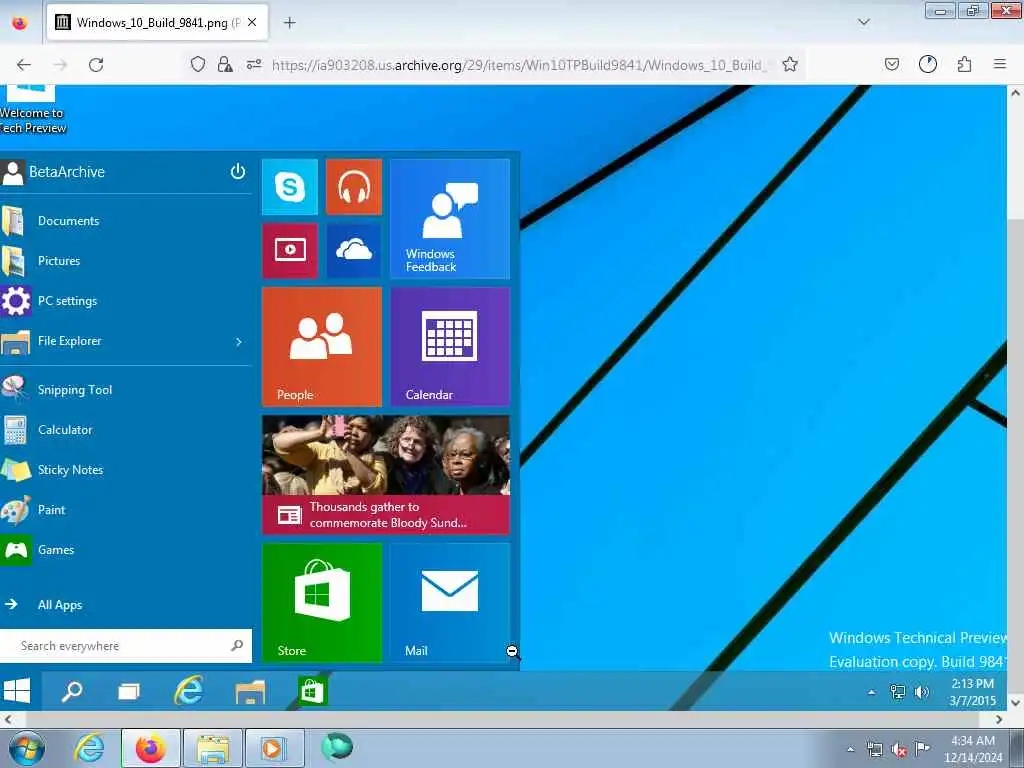Click the archive.org URL address bar
Screen dimensions: 1024x768
point(517,65)
